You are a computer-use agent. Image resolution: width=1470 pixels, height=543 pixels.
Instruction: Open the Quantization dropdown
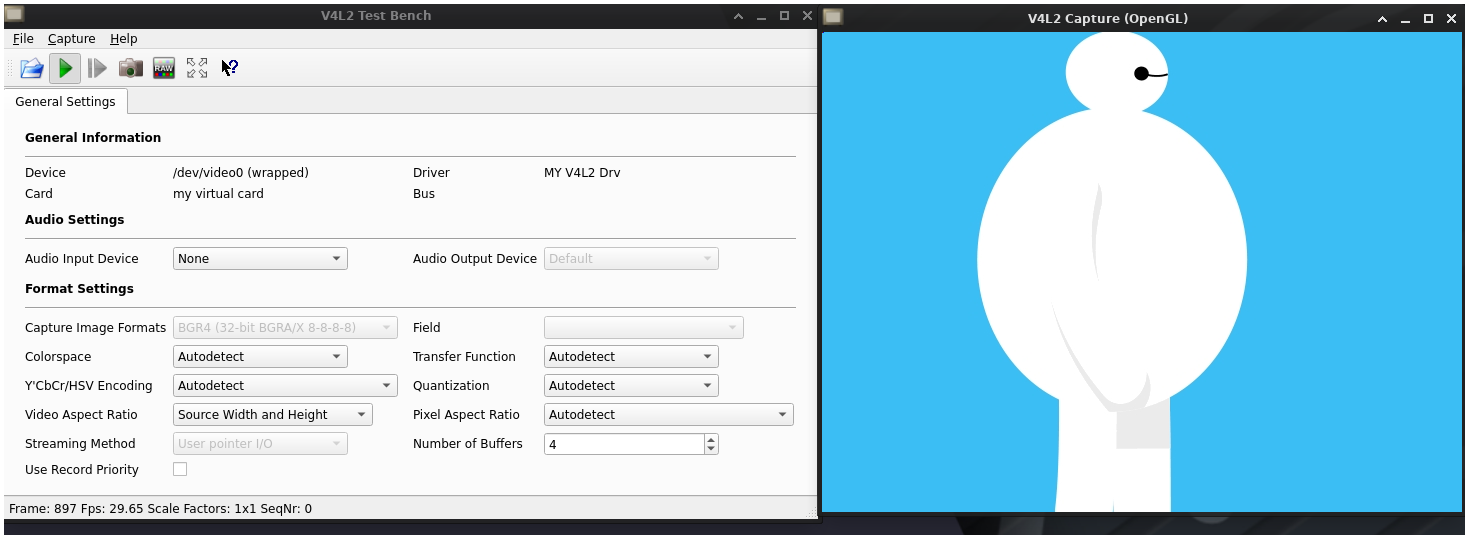[631, 385]
